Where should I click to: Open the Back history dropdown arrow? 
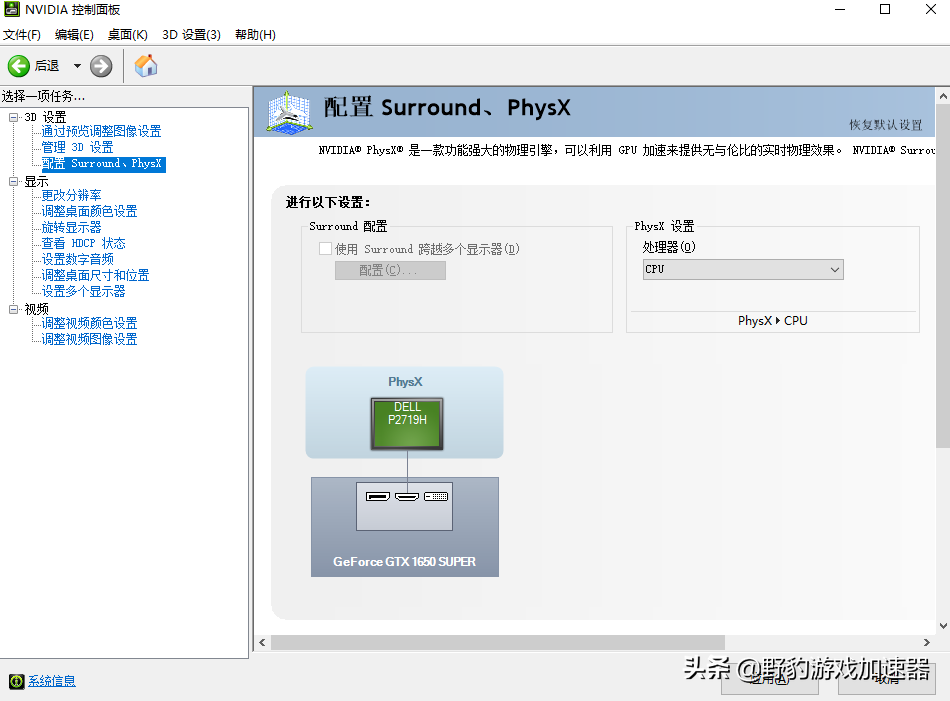coord(77,65)
